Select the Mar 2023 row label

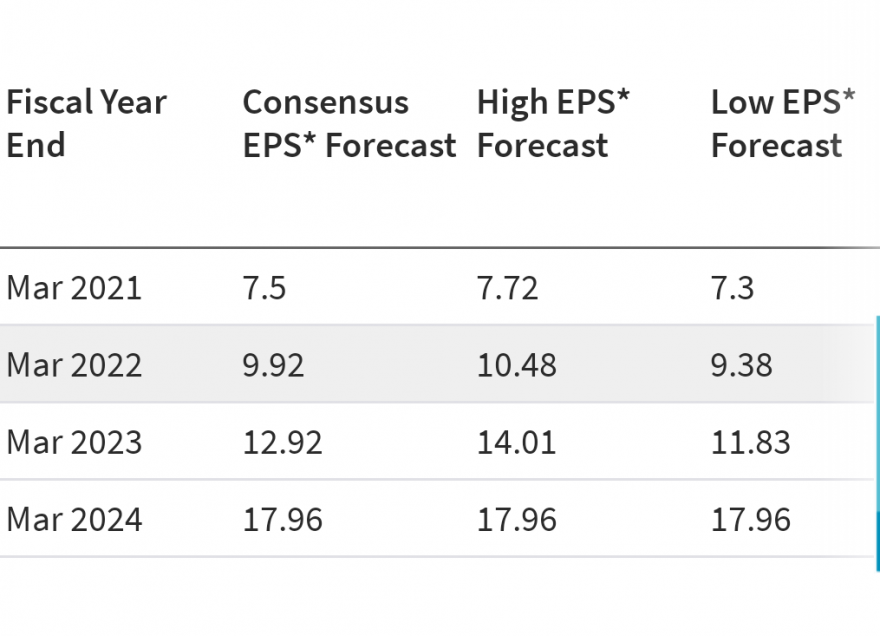coord(74,442)
